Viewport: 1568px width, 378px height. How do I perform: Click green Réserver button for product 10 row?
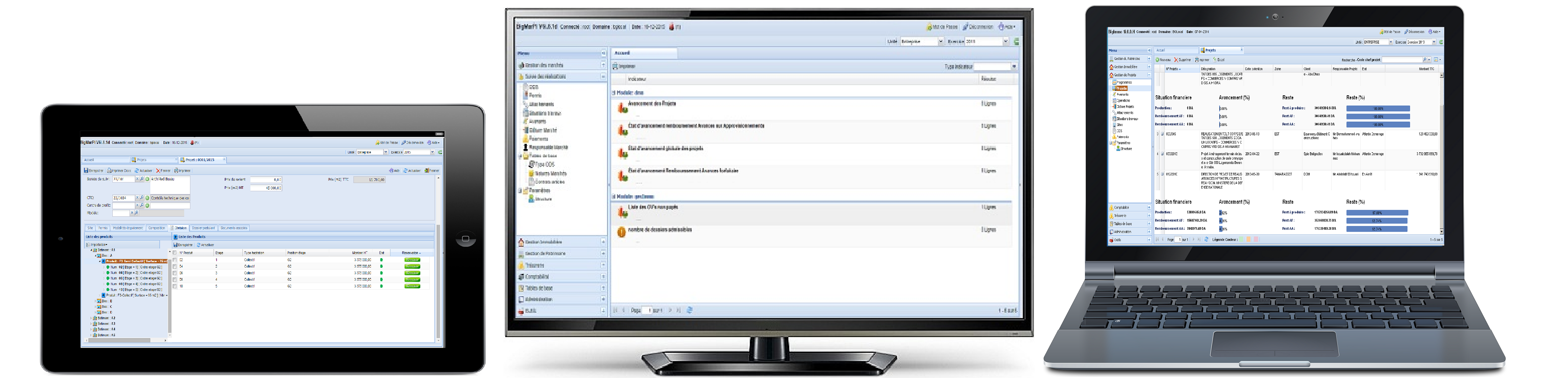click(x=413, y=286)
